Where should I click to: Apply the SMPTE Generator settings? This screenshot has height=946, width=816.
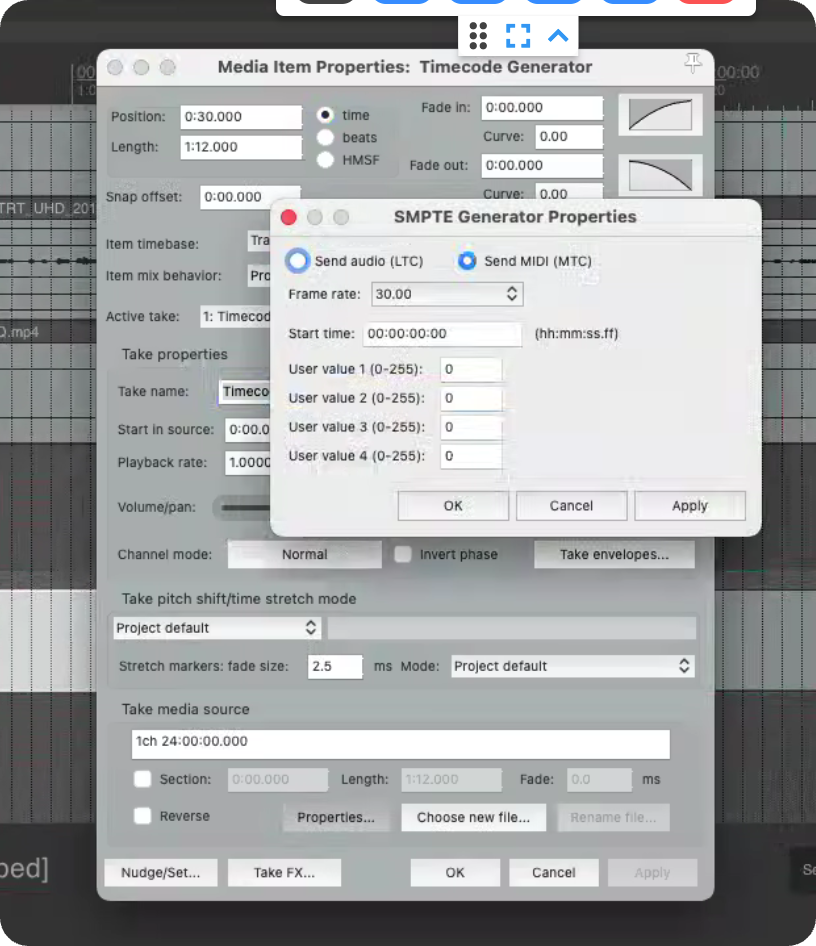click(x=690, y=506)
